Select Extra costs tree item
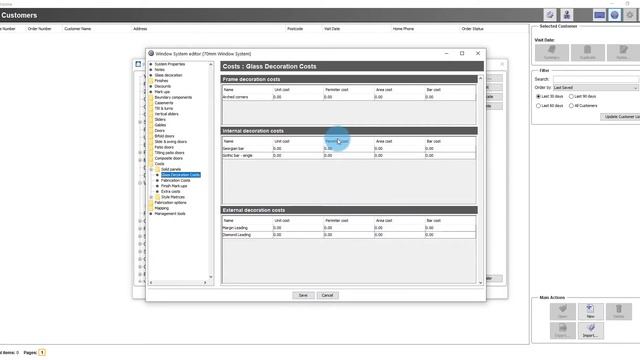The image size is (640, 360). 171,191
